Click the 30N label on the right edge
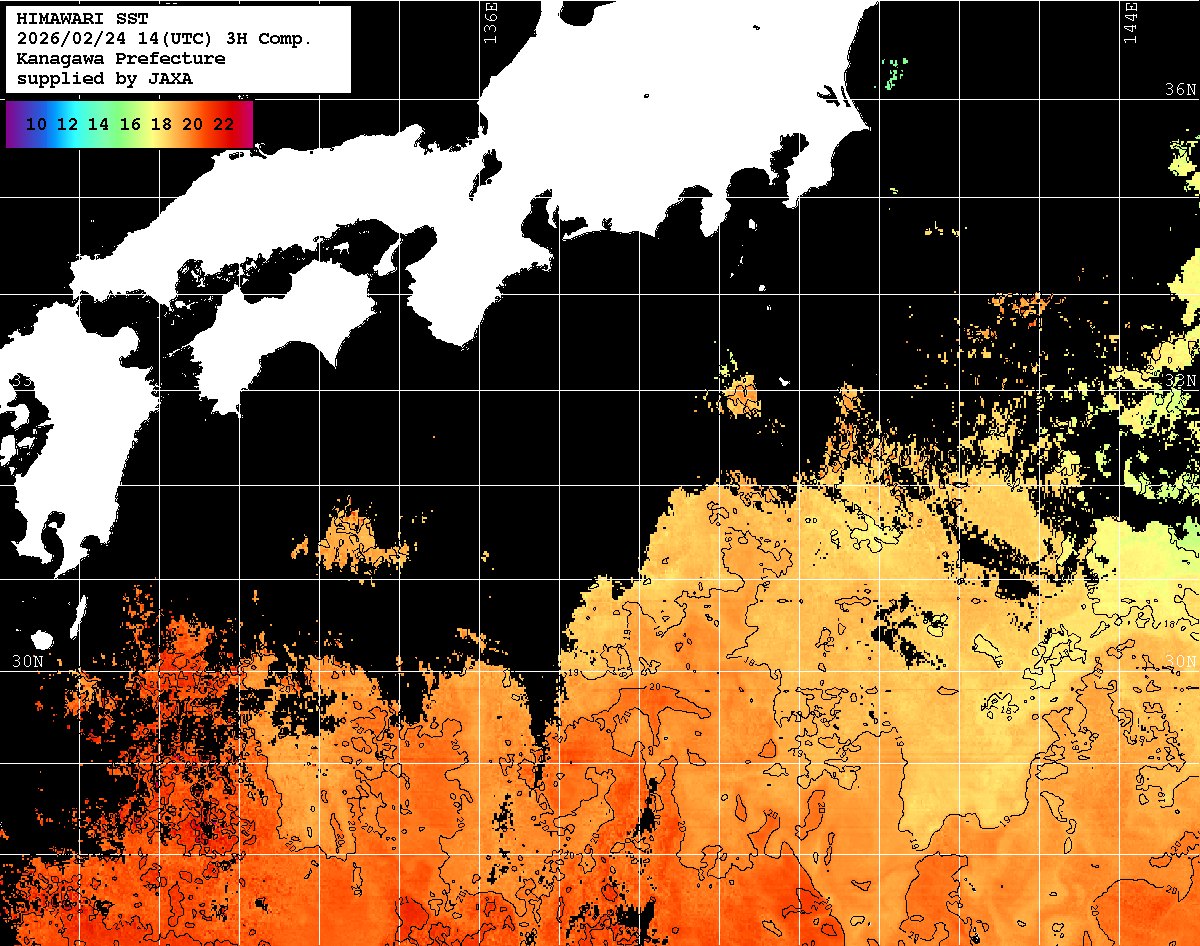The height and width of the screenshot is (946, 1200). click(x=1181, y=662)
